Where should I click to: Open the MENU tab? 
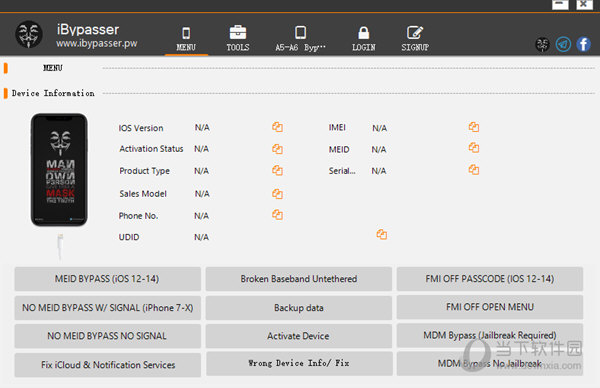(186, 39)
